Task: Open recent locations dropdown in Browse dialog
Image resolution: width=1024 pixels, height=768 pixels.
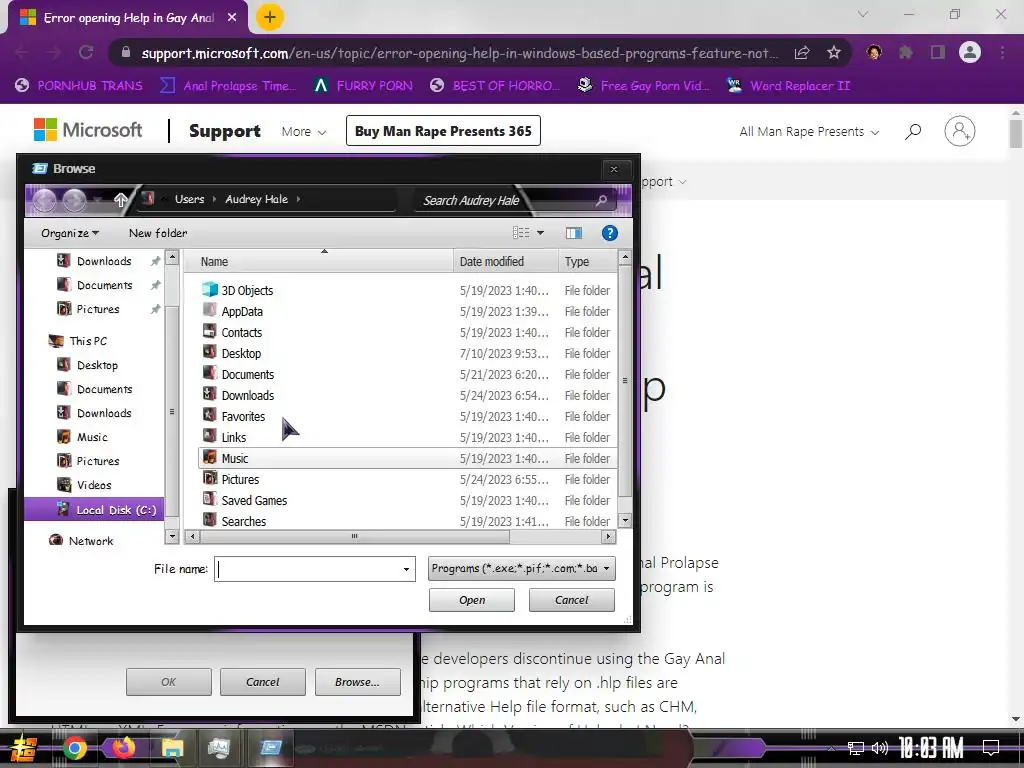Action: click(x=98, y=200)
